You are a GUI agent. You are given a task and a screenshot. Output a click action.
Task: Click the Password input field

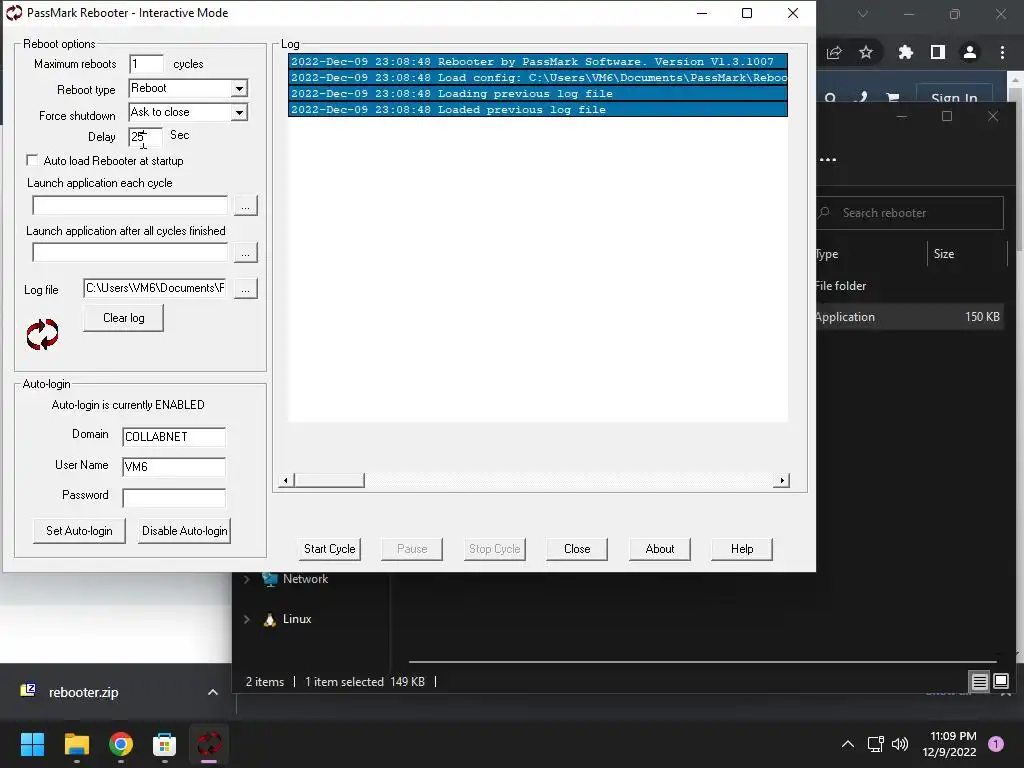point(174,497)
